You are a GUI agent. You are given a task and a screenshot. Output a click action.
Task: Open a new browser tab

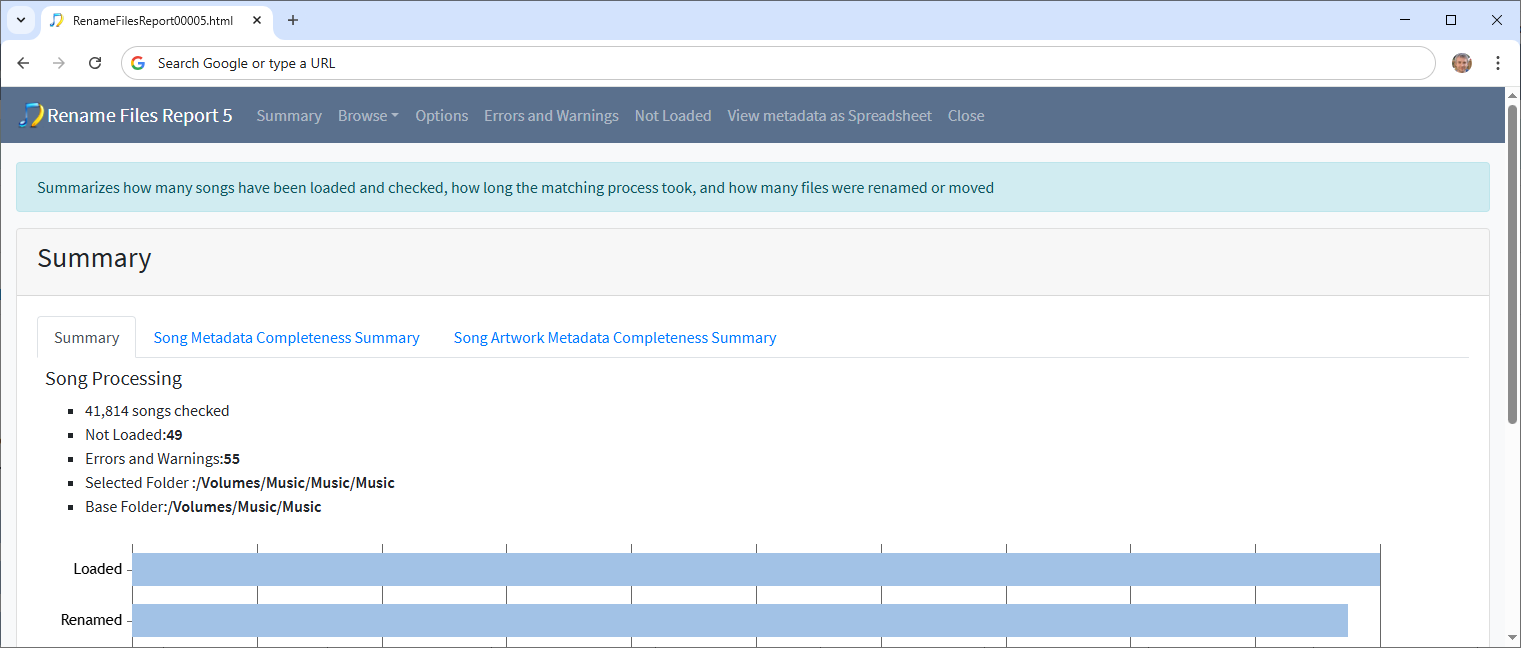coord(293,20)
